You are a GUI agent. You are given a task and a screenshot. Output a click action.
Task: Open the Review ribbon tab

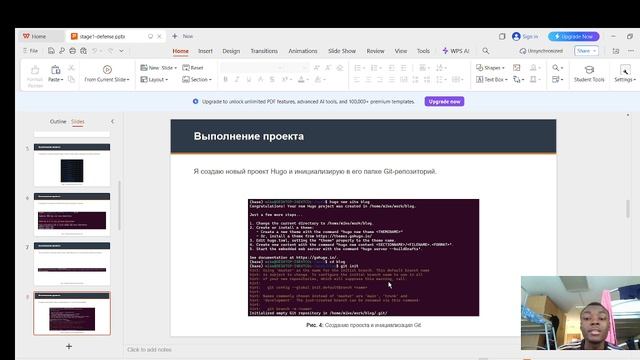coord(376,51)
